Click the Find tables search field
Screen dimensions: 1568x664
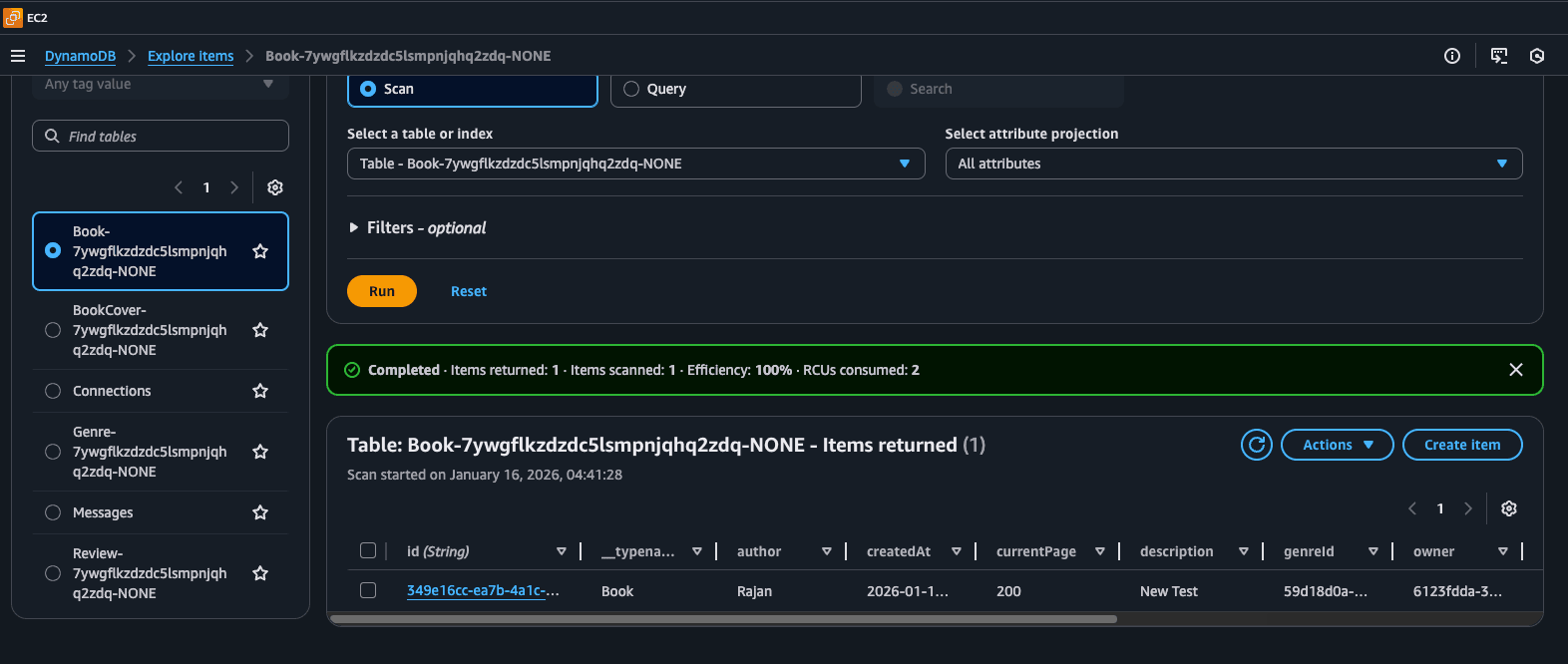(x=161, y=136)
